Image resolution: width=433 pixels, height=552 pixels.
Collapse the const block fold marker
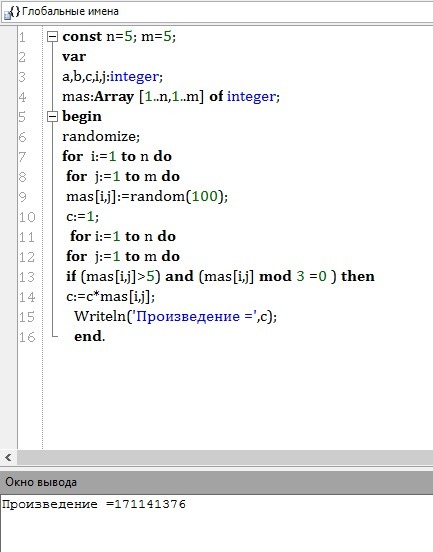52,37
